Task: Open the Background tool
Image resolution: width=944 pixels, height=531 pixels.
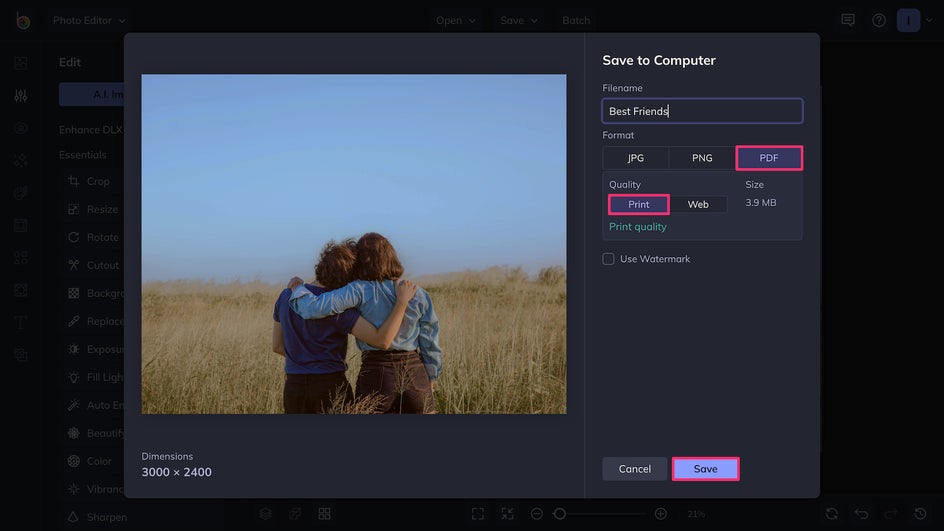Action: [92, 293]
